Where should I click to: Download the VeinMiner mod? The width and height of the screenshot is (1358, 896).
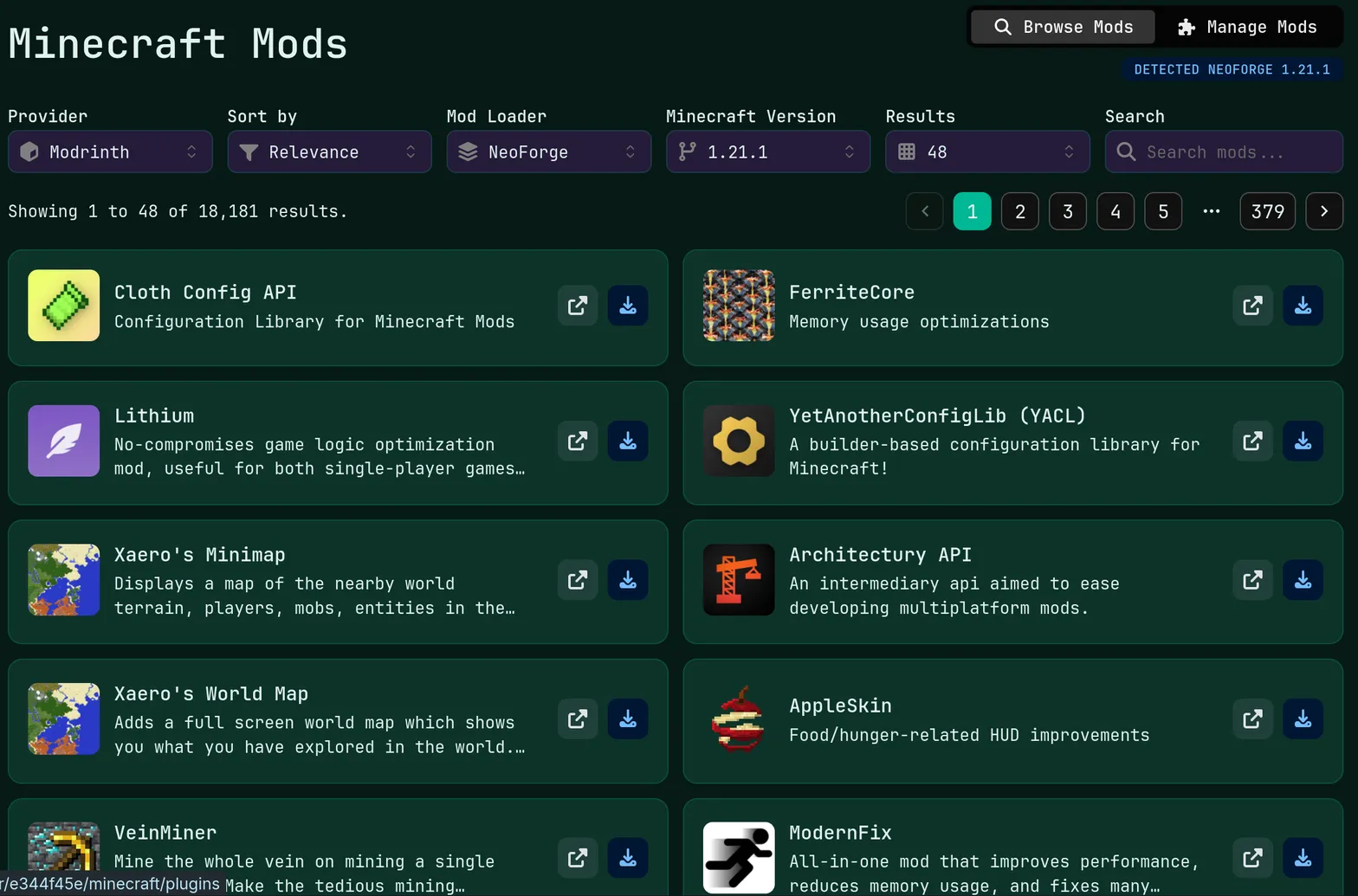628,858
